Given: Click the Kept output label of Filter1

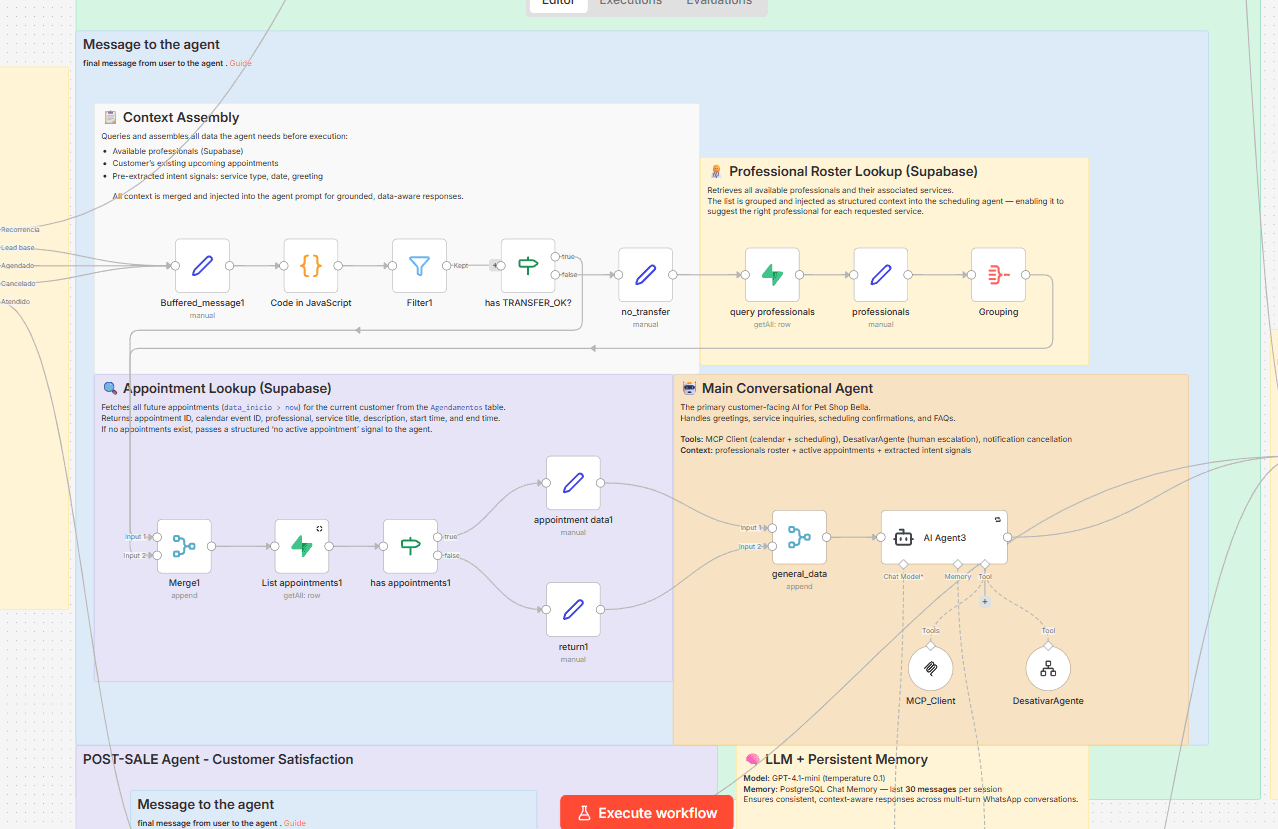Looking at the screenshot, I should pyautogui.click(x=461, y=266).
